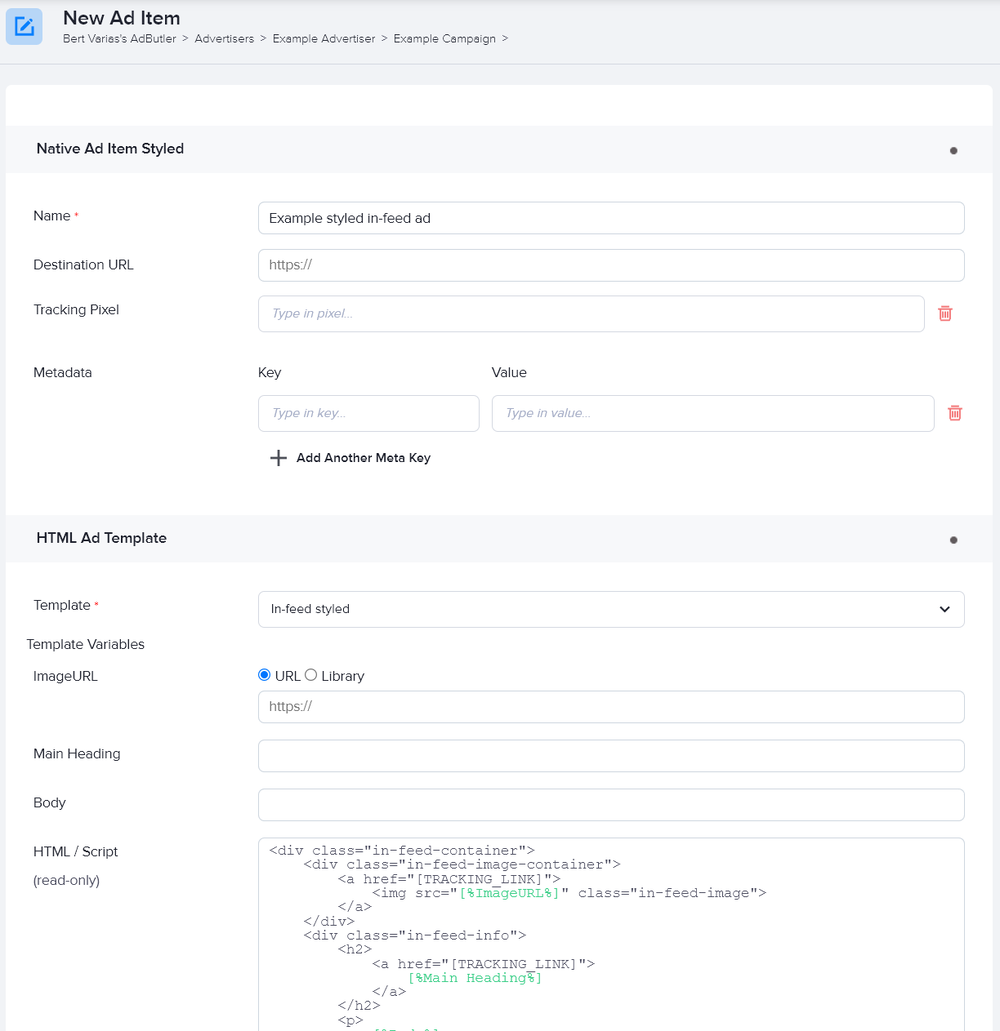Select the URL radio option for ImageURL
This screenshot has width=1000, height=1031.
click(x=264, y=675)
